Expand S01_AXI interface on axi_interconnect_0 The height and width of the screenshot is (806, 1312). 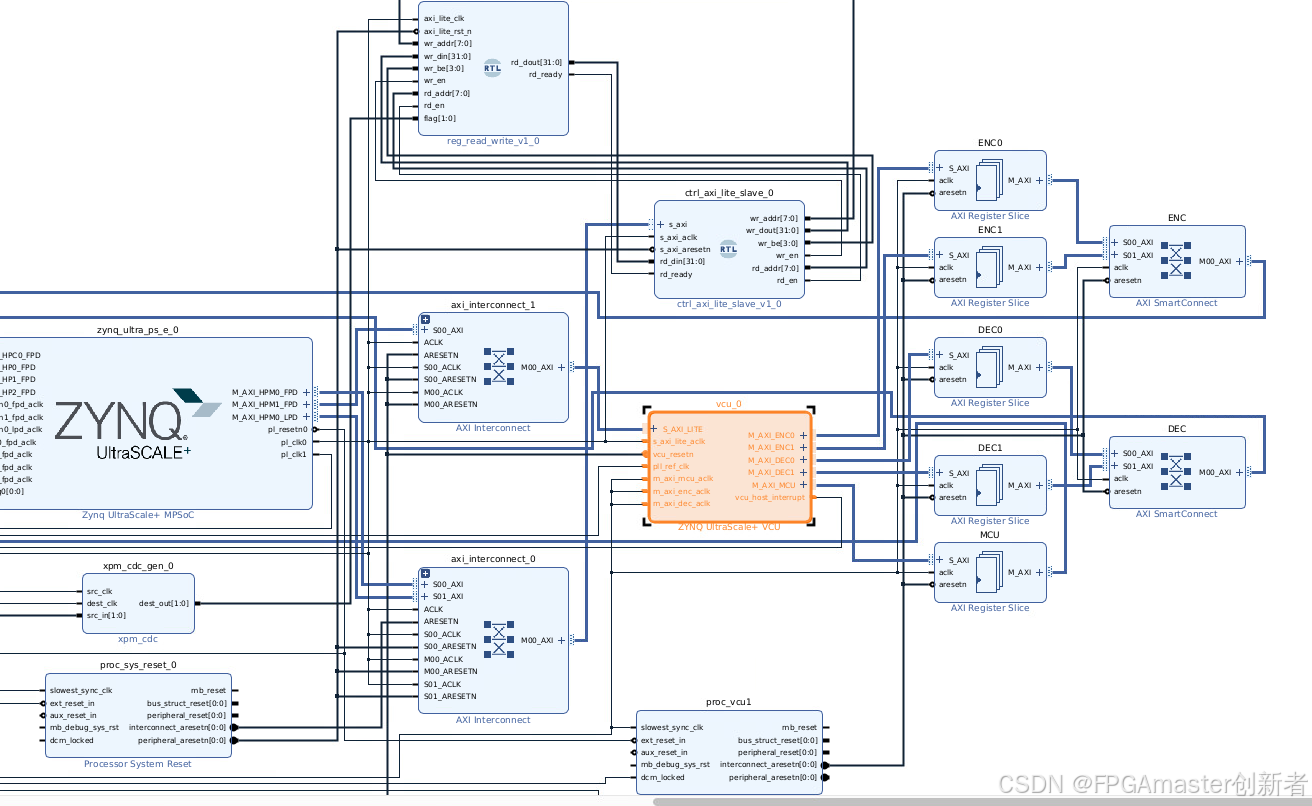pos(425,596)
